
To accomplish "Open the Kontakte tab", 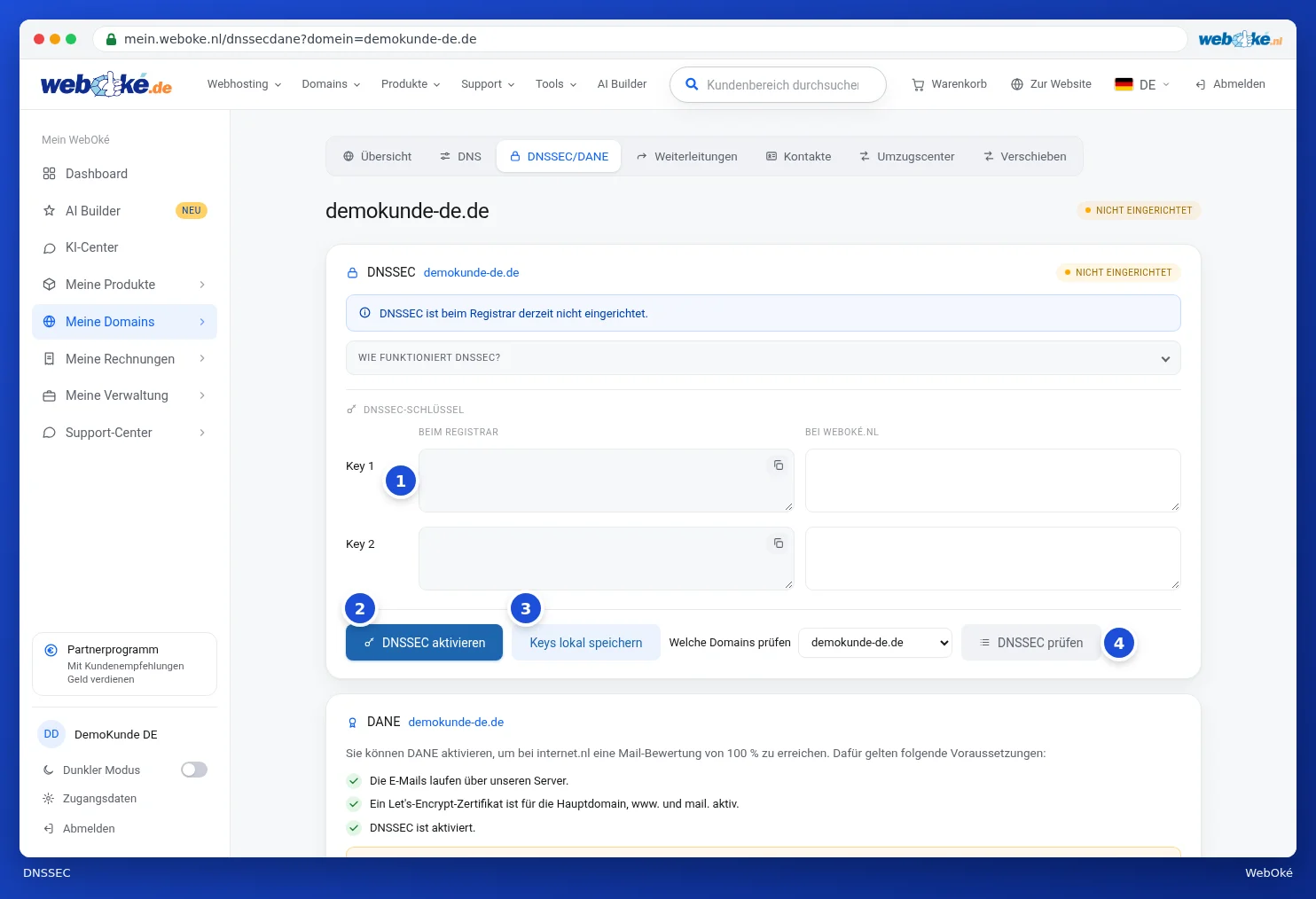I will click(799, 157).
